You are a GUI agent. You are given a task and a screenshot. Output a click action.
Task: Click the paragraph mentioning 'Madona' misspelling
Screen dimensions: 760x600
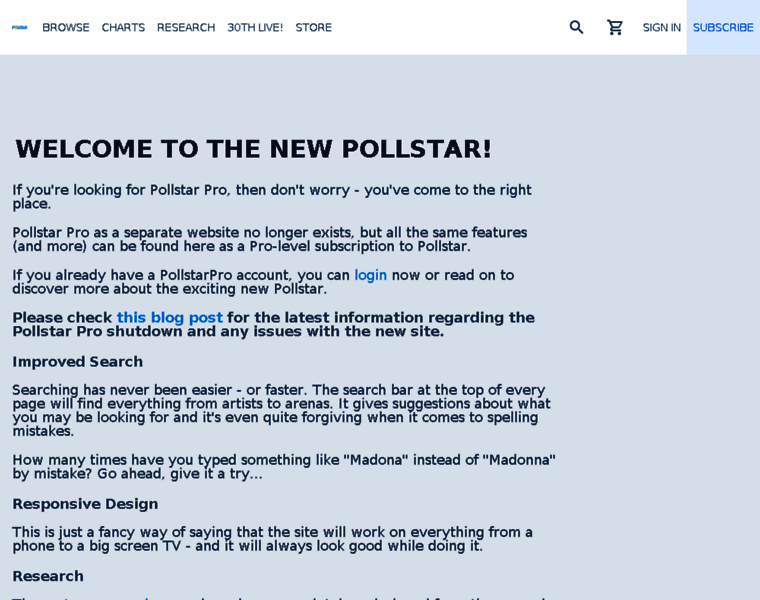(x=283, y=467)
